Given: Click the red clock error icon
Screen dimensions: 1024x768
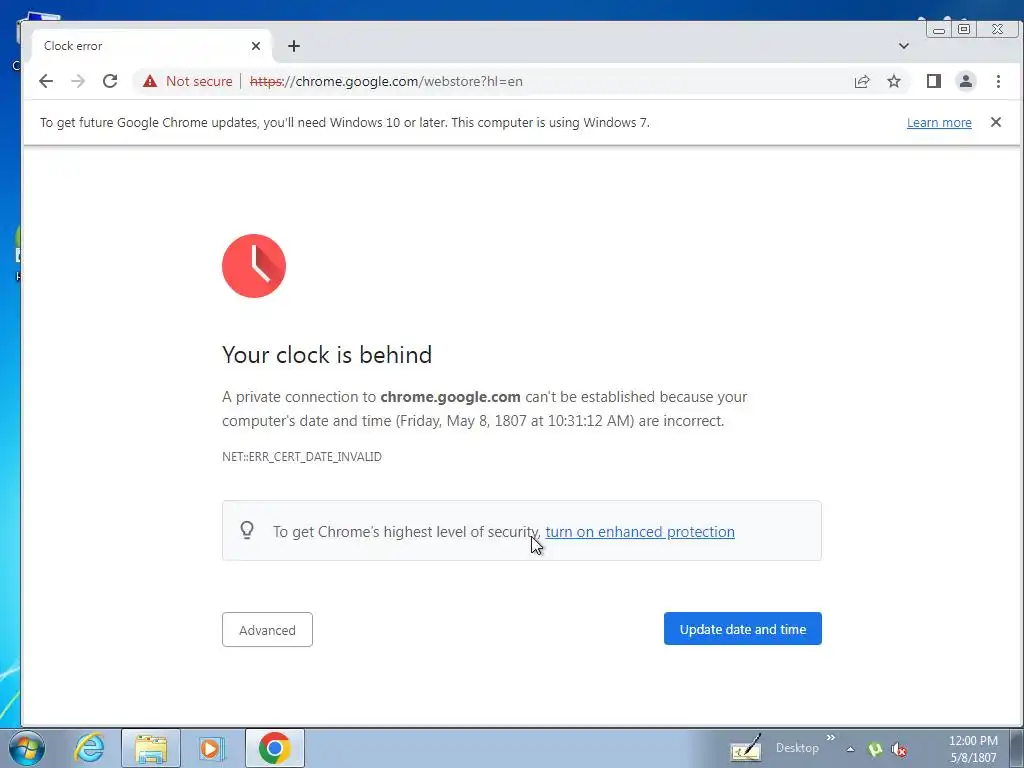Looking at the screenshot, I should [x=254, y=266].
